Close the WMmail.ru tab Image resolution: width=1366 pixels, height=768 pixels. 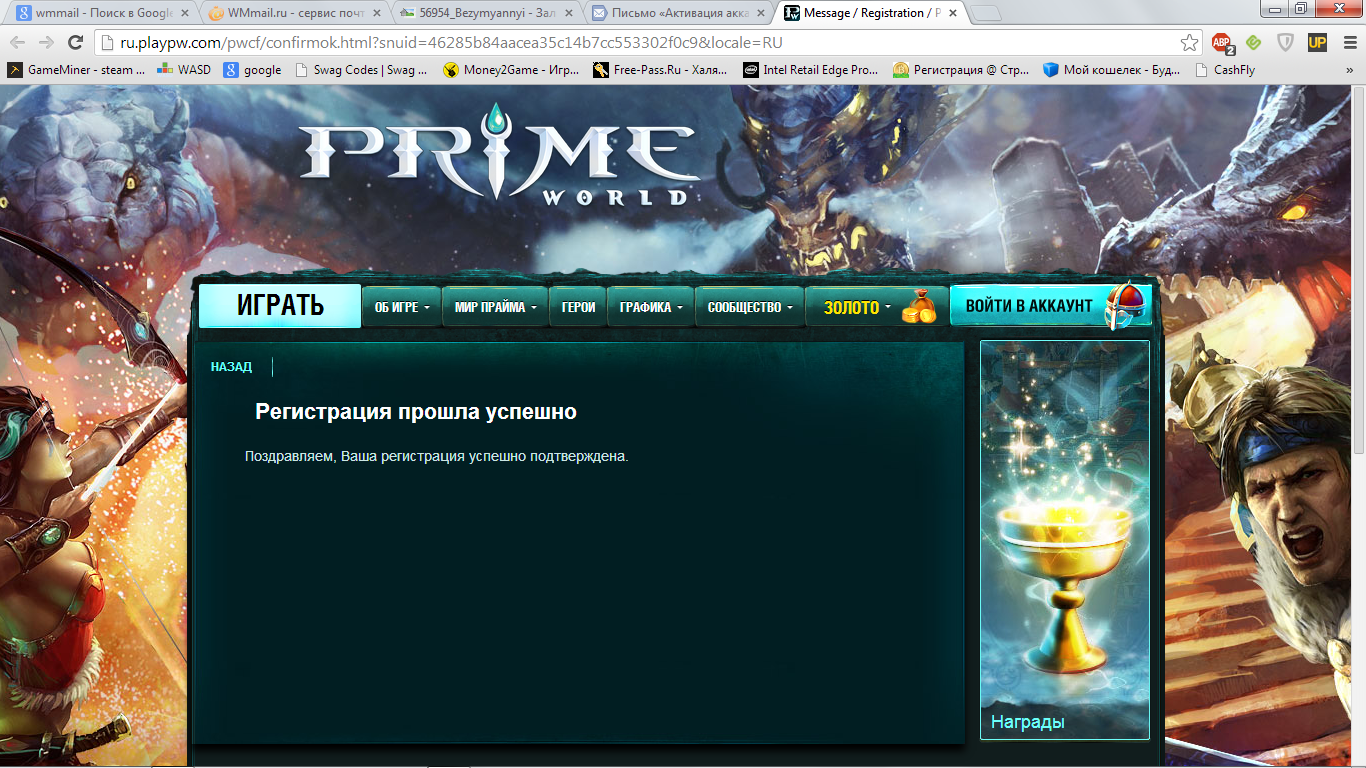[x=377, y=13]
